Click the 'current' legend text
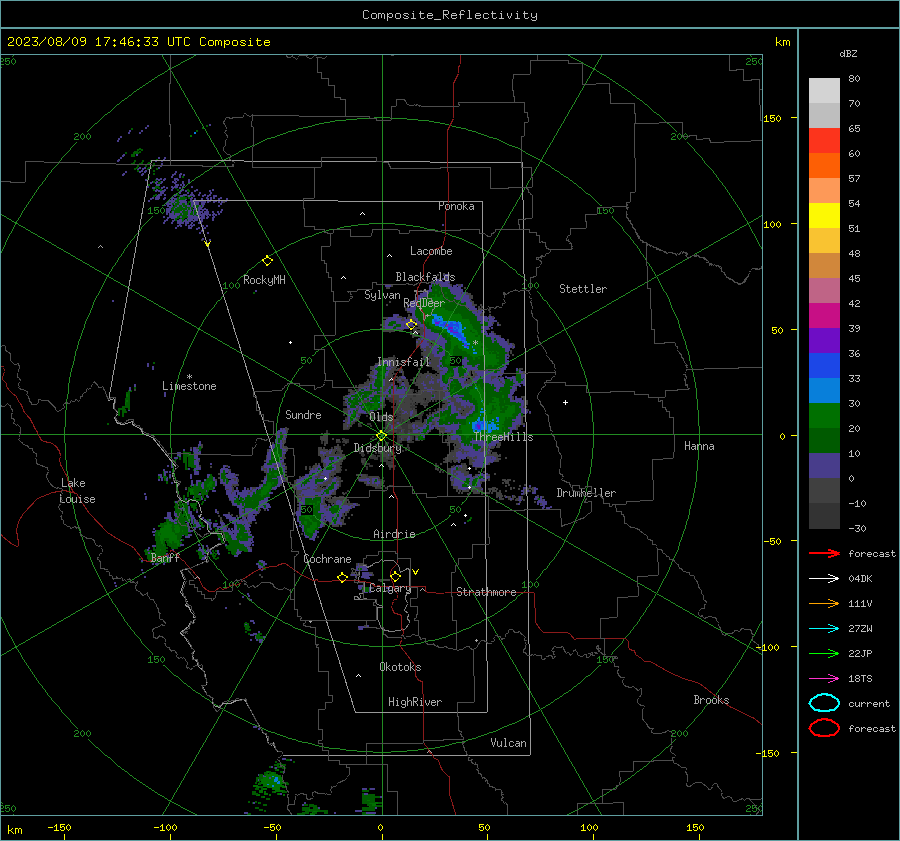This screenshot has height=841, width=900. click(x=869, y=704)
